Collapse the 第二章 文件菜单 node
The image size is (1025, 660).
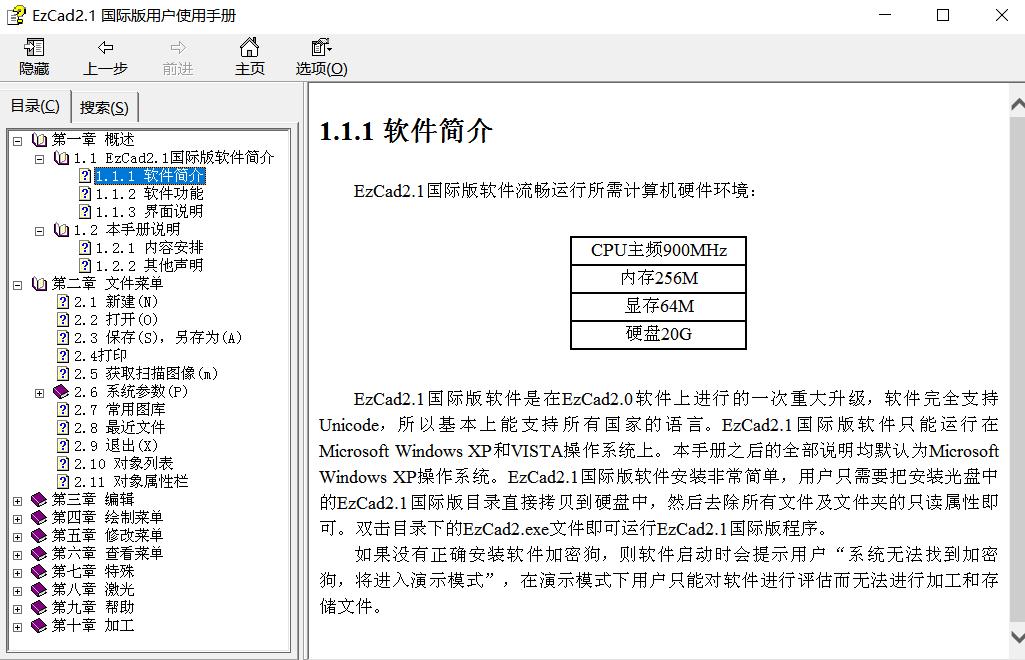[x=18, y=285]
